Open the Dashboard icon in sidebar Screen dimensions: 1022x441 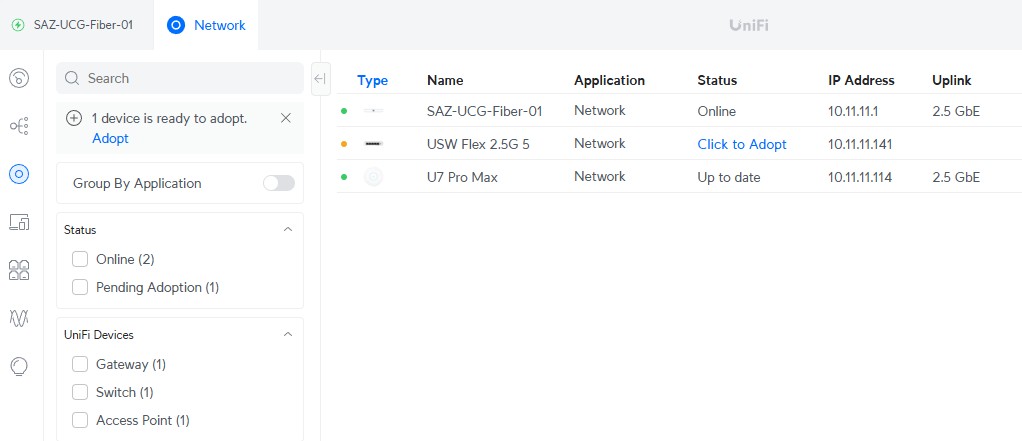(x=18, y=78)
